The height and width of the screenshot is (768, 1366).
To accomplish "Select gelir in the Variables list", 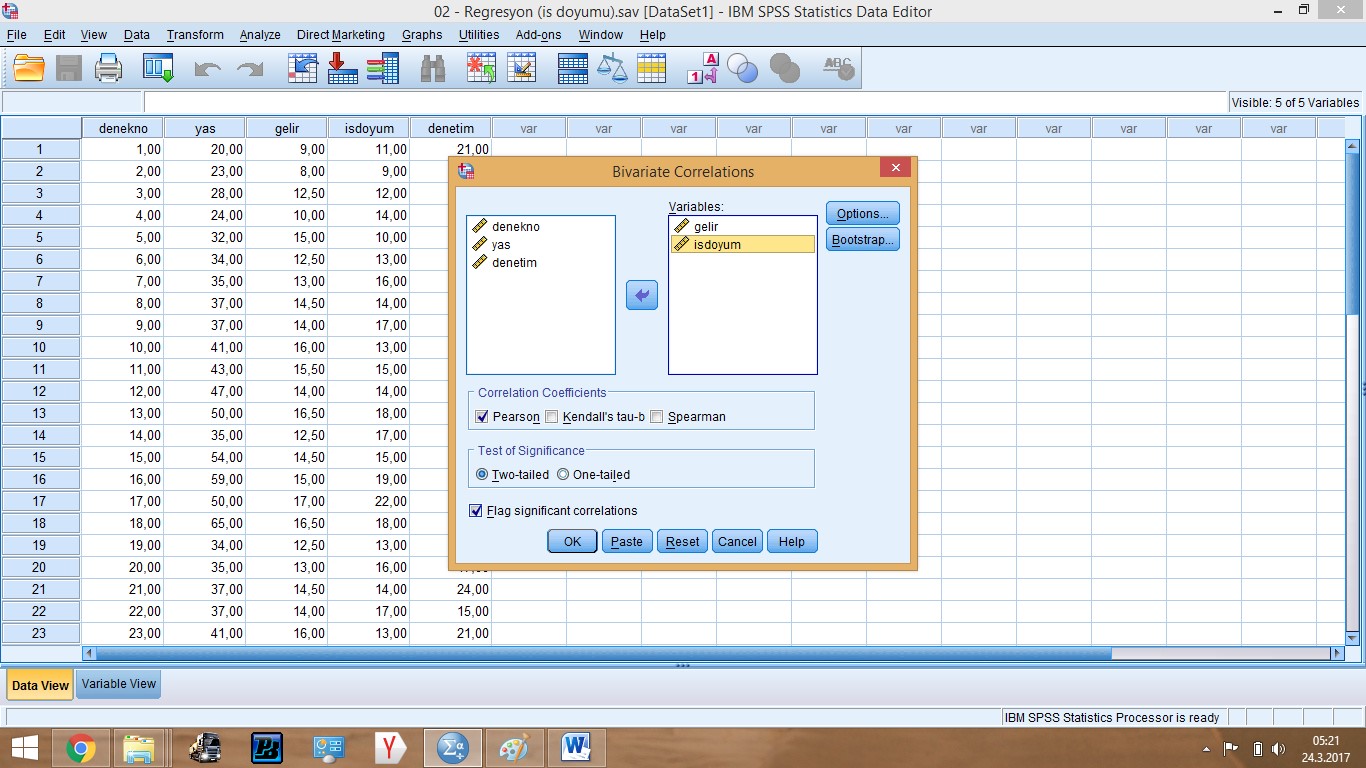I will click(x=743, y=227).
